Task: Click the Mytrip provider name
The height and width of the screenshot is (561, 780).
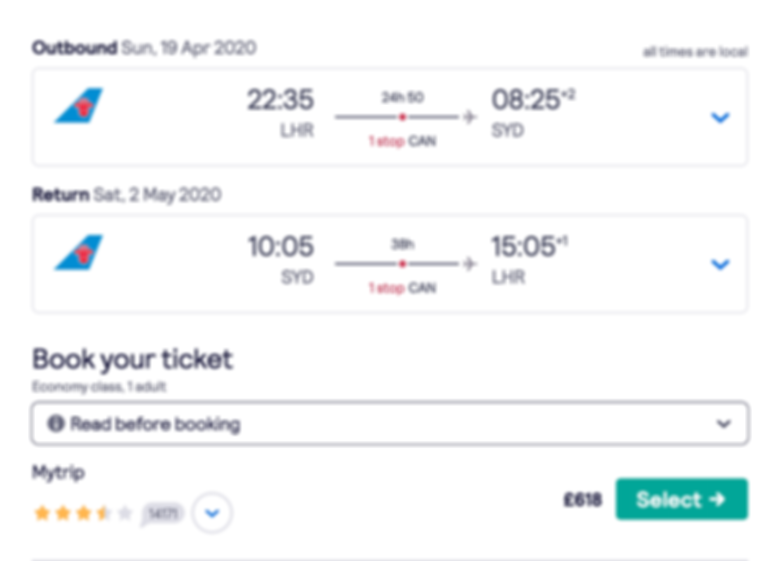Action: click(x=58, y=472)
